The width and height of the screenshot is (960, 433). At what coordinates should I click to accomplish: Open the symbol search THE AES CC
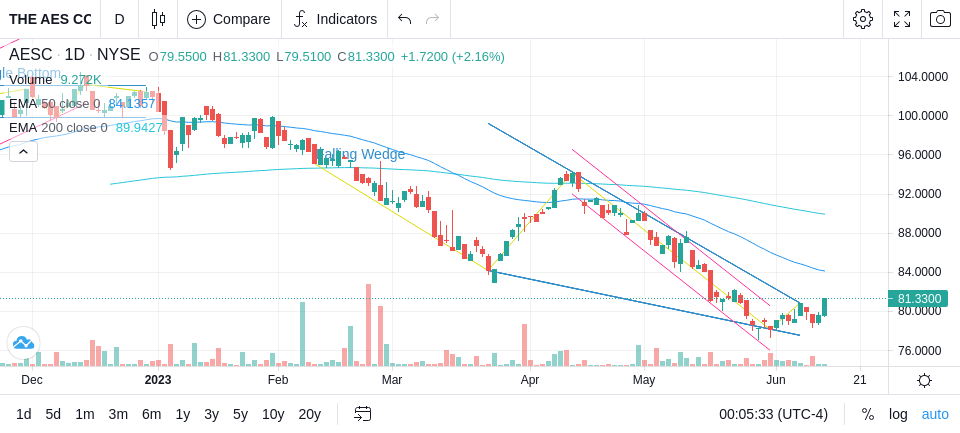tap(50, 19)
